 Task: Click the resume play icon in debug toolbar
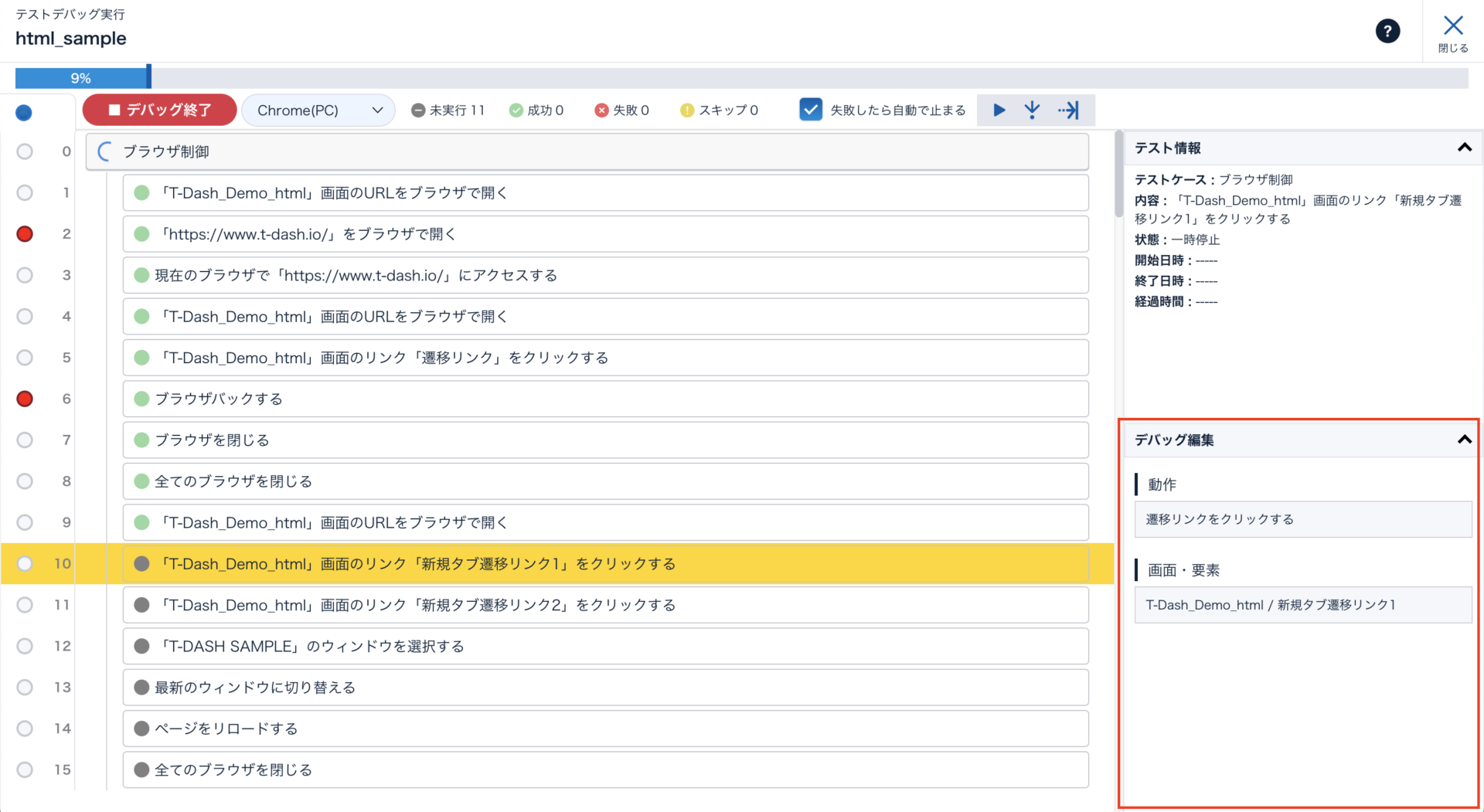pos(999,110)
